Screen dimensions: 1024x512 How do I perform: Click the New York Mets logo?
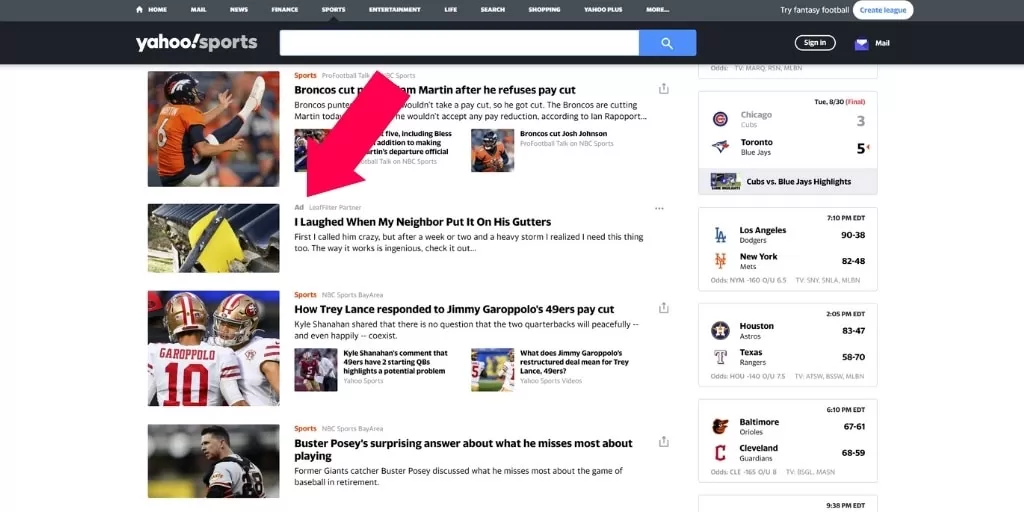[x=720, y=261]
